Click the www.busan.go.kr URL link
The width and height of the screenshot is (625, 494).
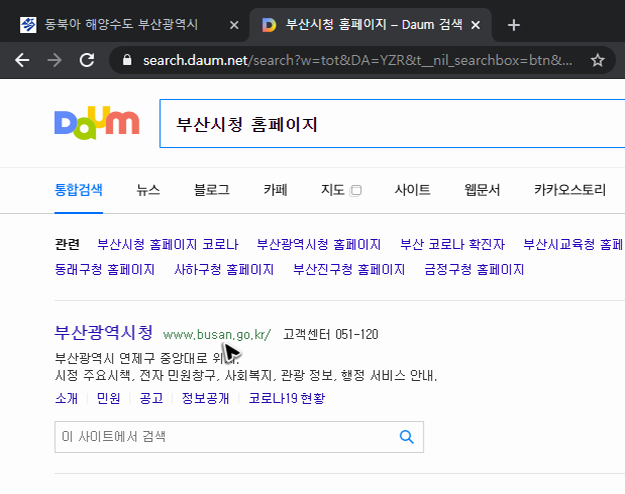[x=217, y=334]
